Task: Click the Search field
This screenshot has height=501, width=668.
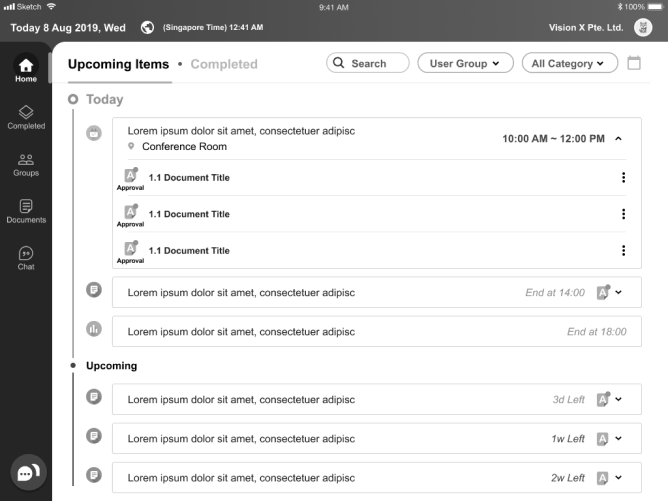Action: tap(368, 63)
